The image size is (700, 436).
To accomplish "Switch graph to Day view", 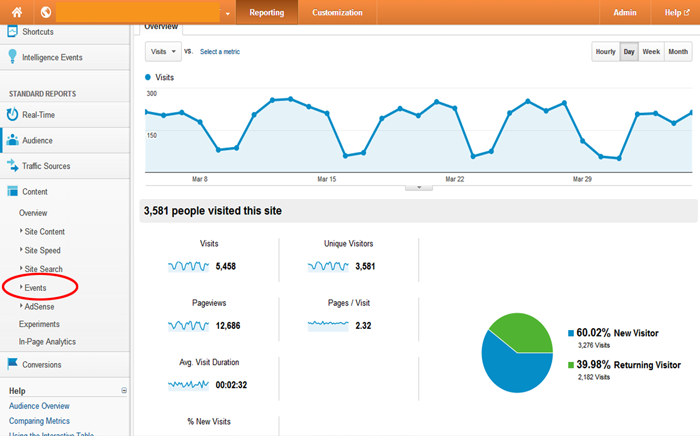I will (x=629, y=52).
